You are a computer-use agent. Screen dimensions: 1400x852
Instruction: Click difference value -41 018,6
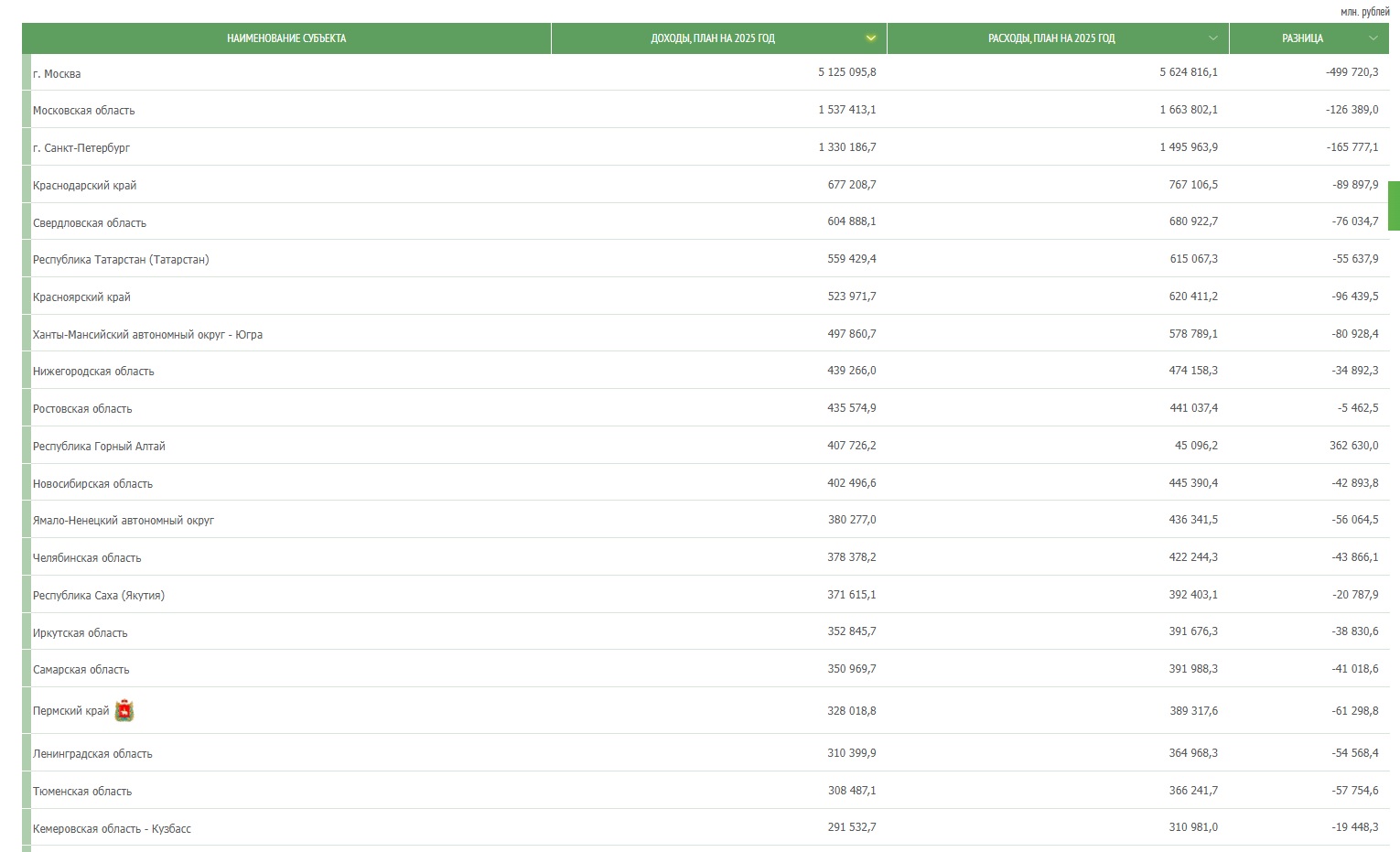pyautogui.click(x=1355, y=669)
